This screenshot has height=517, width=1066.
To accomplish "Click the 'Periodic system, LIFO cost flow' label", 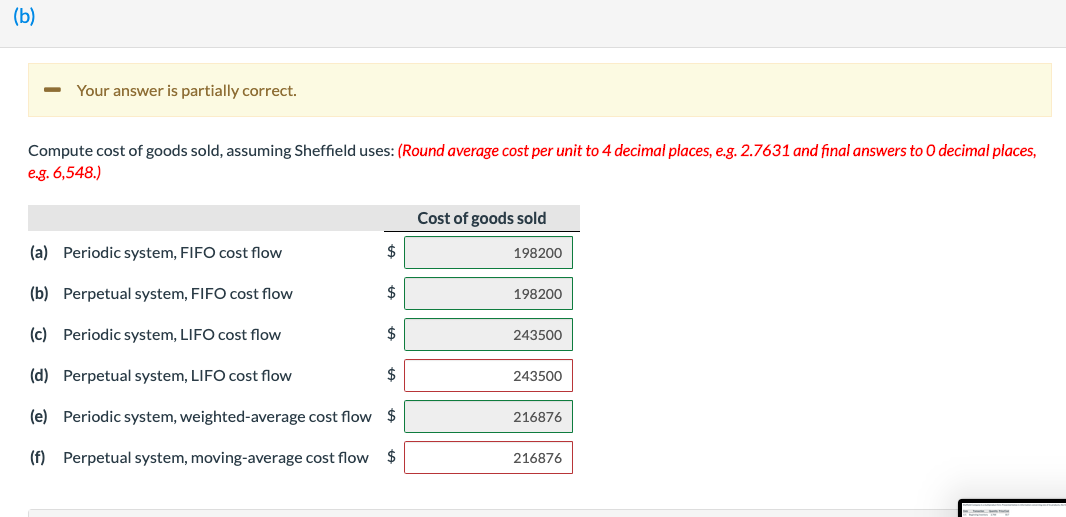I will 171,335.
